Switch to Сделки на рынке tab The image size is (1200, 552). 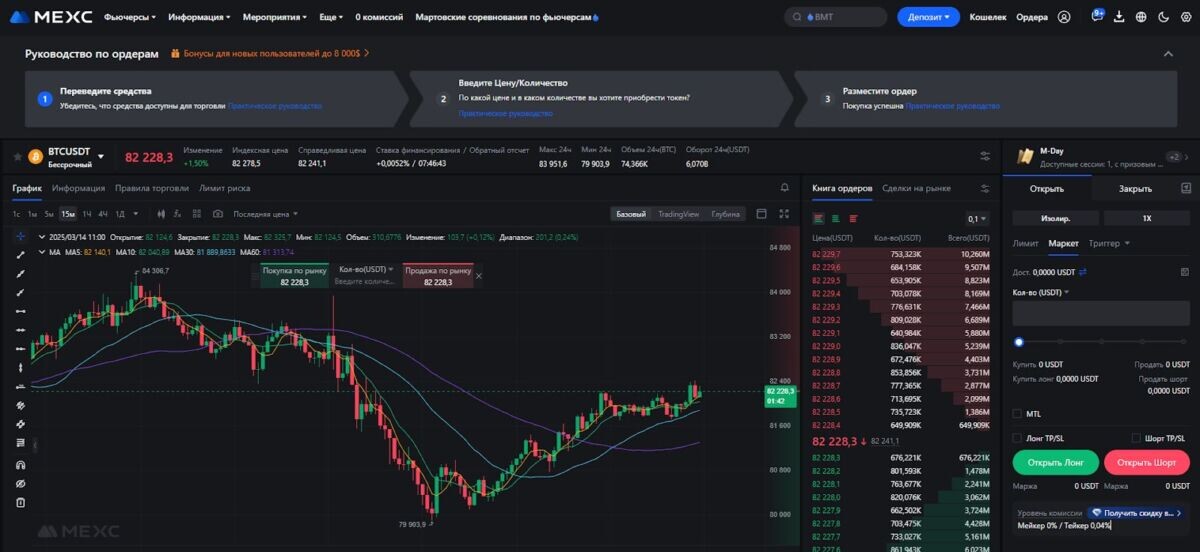[x=916, y=188]
